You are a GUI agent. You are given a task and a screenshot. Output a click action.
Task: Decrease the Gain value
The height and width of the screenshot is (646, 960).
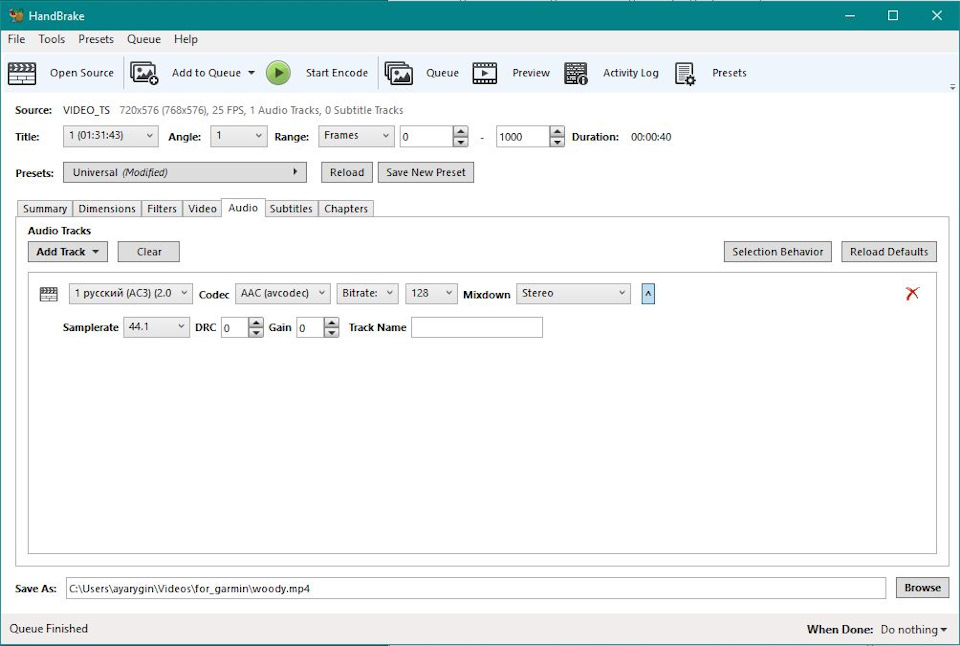(331, 332)
